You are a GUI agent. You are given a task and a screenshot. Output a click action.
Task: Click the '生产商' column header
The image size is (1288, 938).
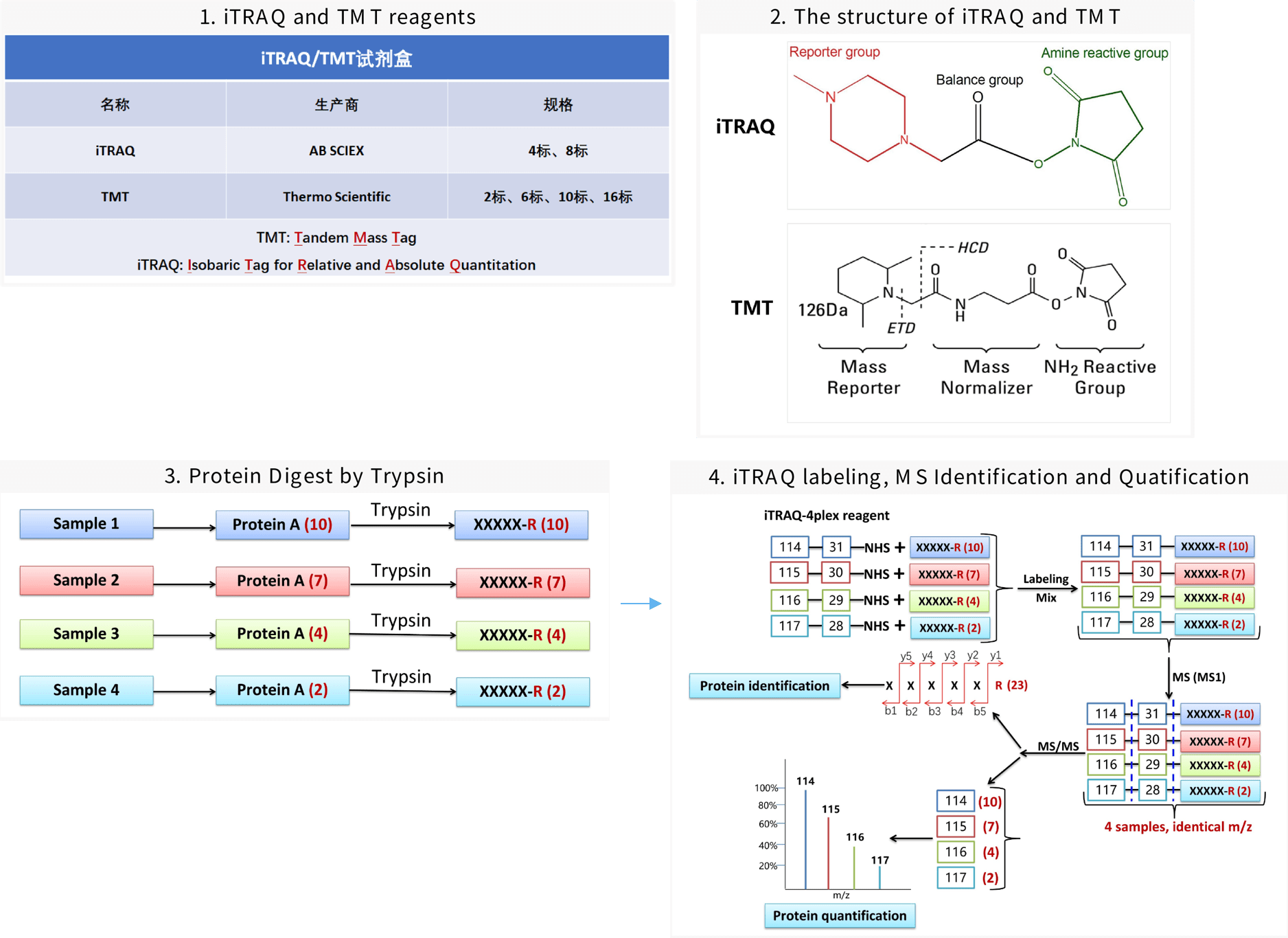point(336,104)
